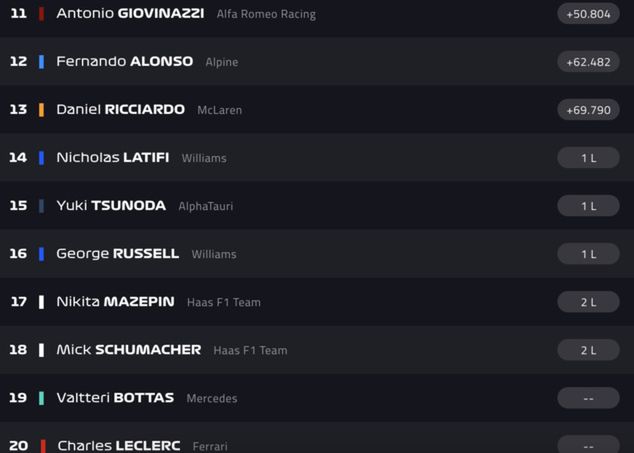634x453 pixels.
Task: Select Yuki Tsunoda's name
Action: [x=111, y=206]
